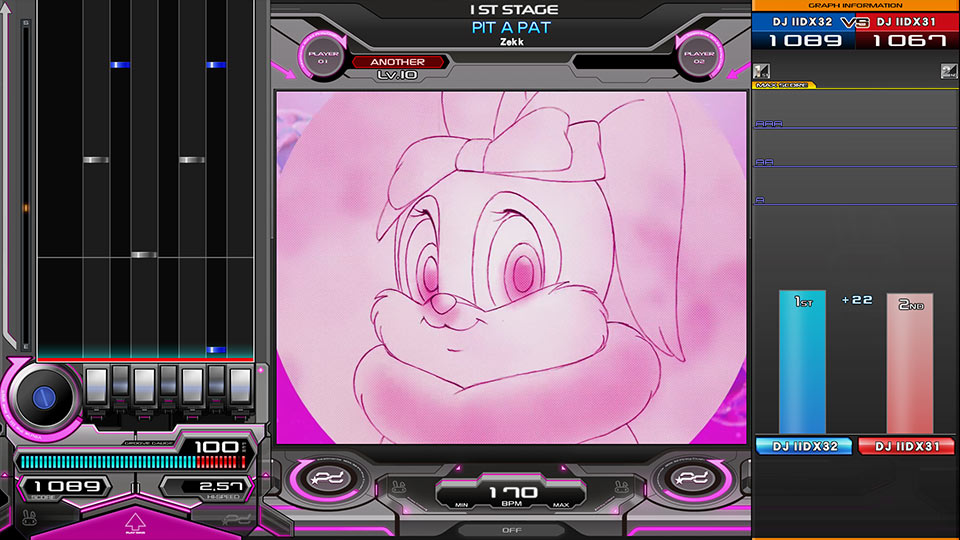Click the bunny icon left of BPM

tap(399, 488)
